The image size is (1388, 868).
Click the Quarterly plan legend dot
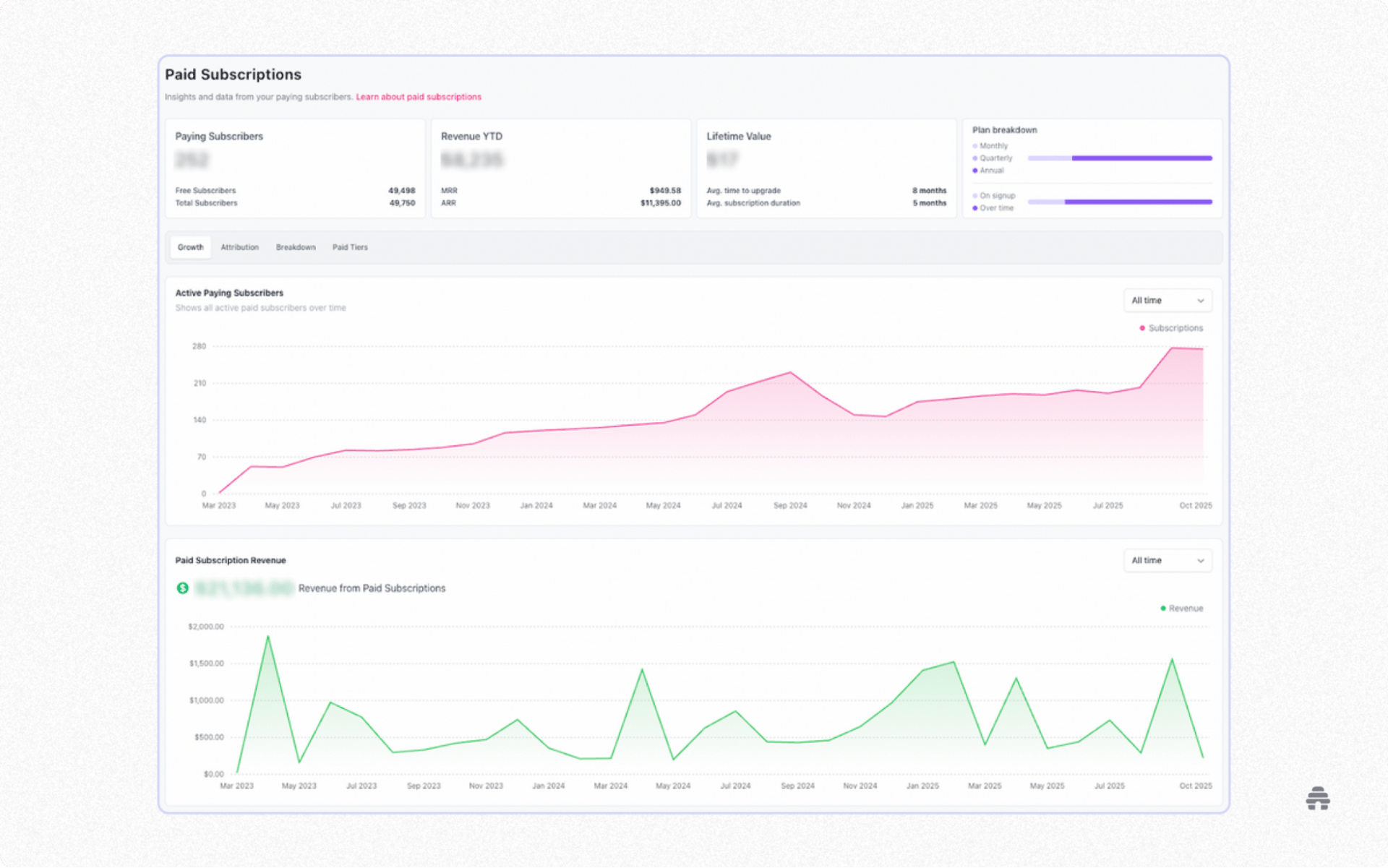click(x=975, y=158)
